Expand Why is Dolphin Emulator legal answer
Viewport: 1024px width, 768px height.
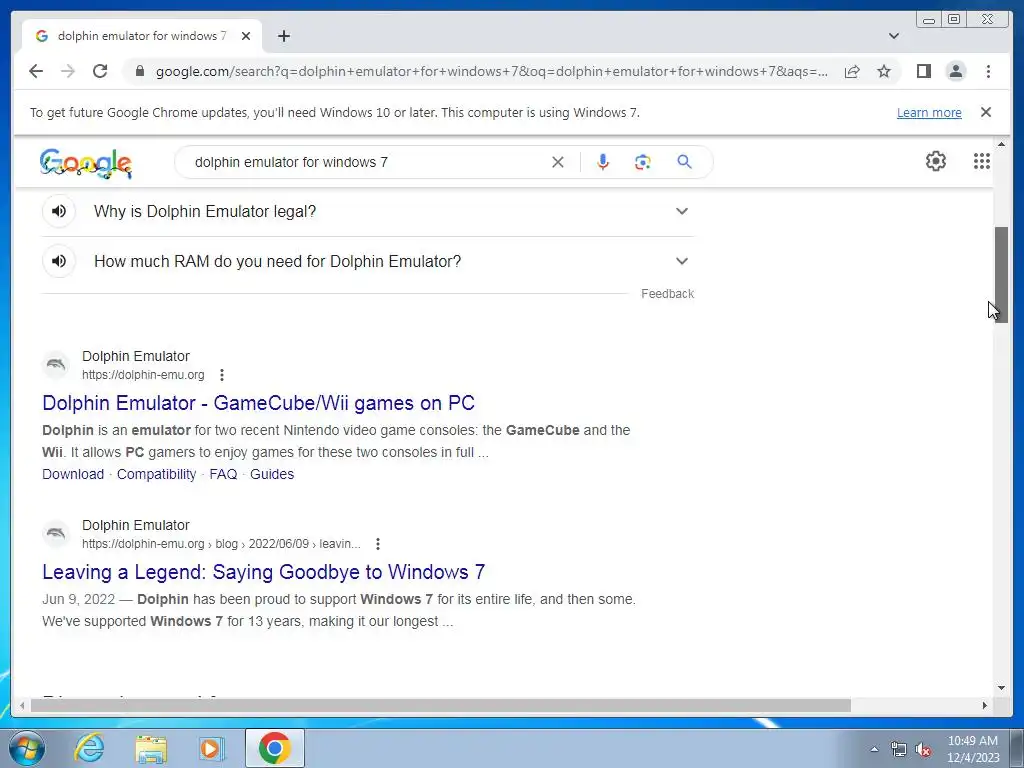(682, 211)
